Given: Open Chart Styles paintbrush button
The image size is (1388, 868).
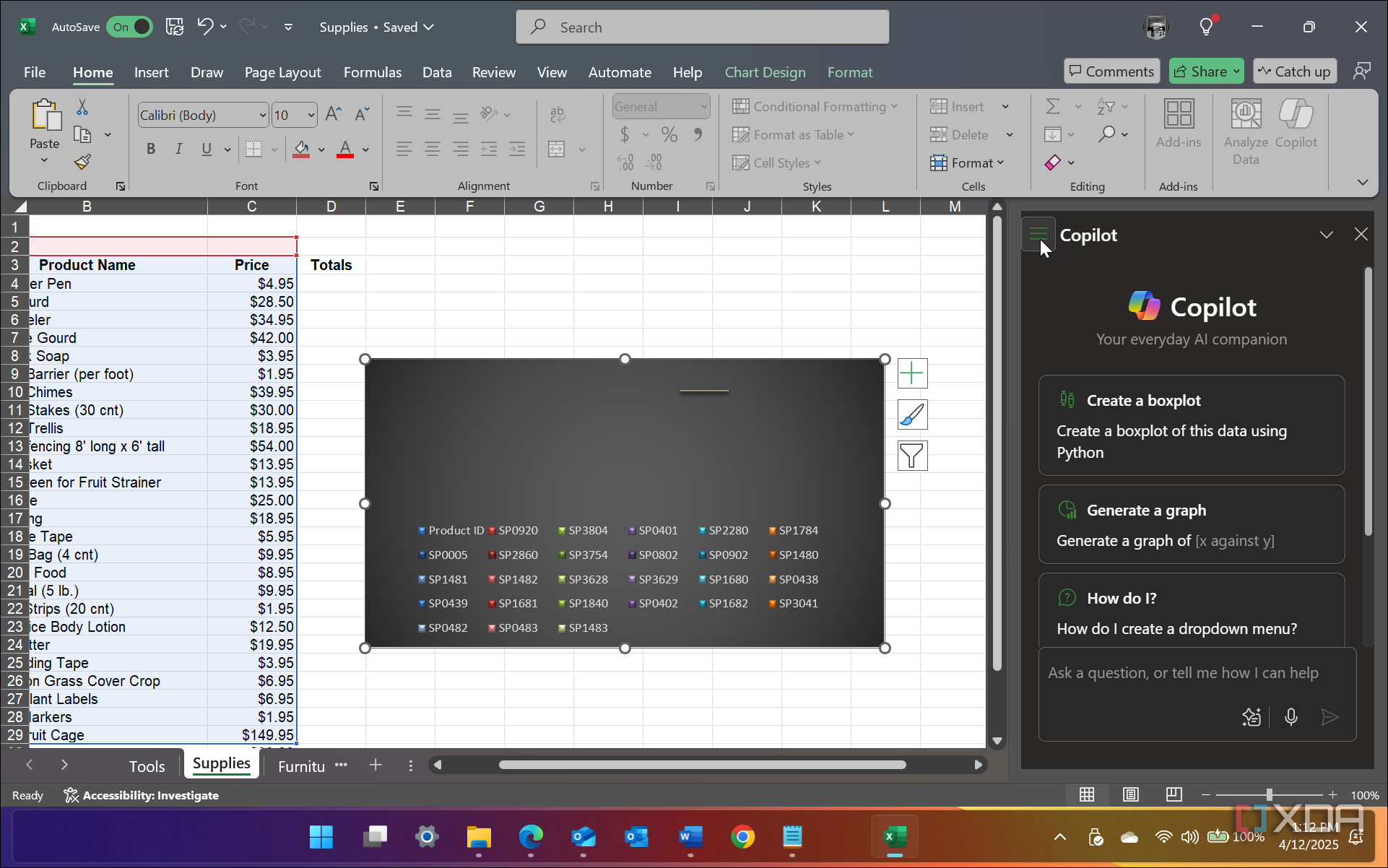Looking at the screenshot, I should coord(912,415).
